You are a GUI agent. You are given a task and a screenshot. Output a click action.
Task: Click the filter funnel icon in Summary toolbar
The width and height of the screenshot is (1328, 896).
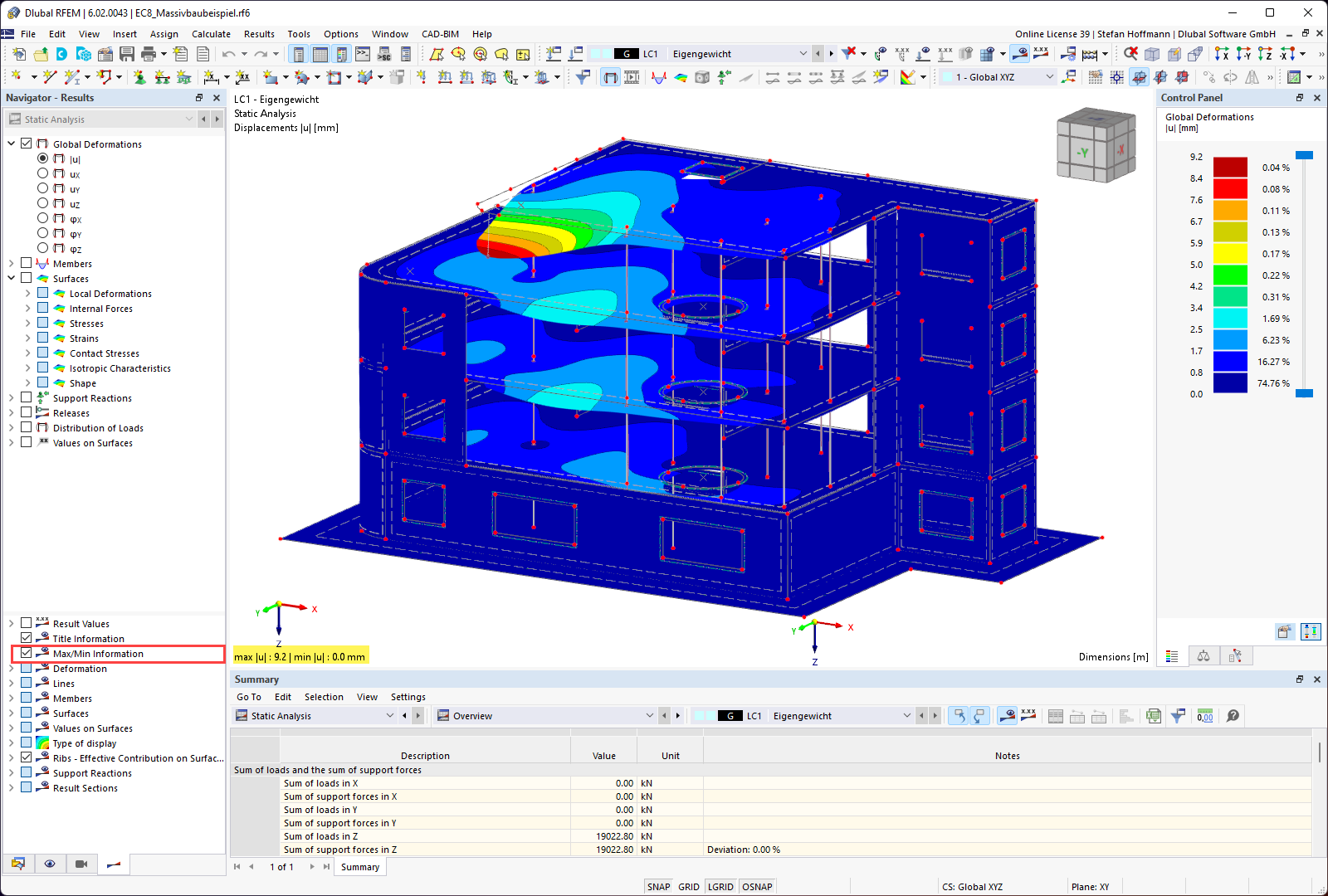pyautogui.click(x=1178, y=716)
